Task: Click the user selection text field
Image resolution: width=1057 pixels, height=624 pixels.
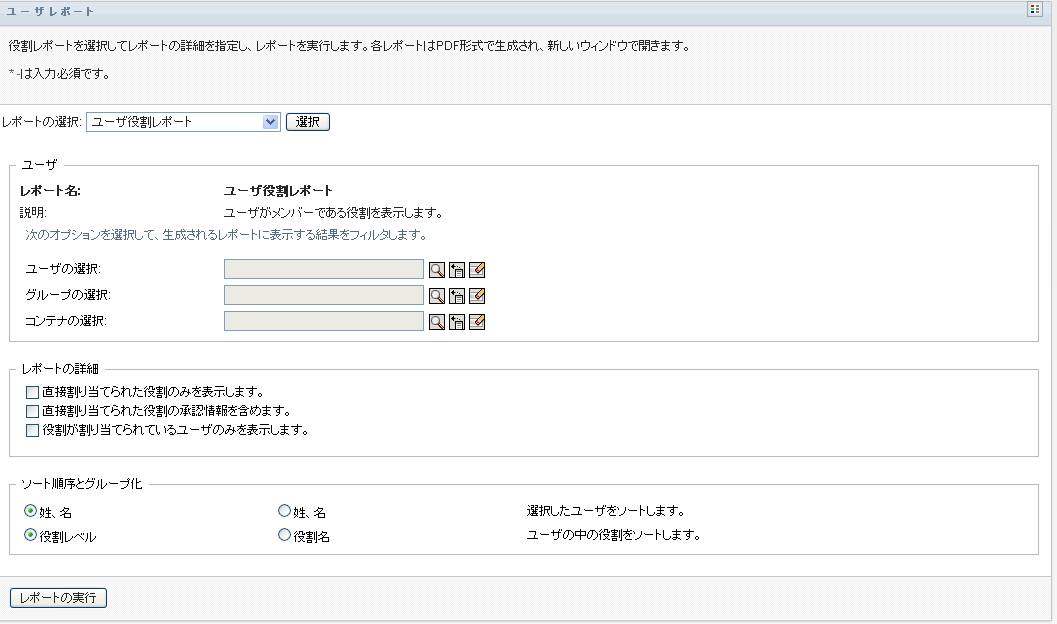Action: click(x=324, y=269)
